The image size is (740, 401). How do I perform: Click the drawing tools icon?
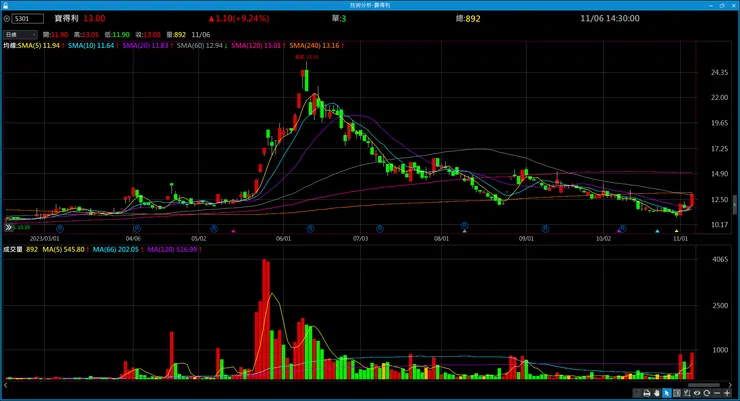click(687, 393)
